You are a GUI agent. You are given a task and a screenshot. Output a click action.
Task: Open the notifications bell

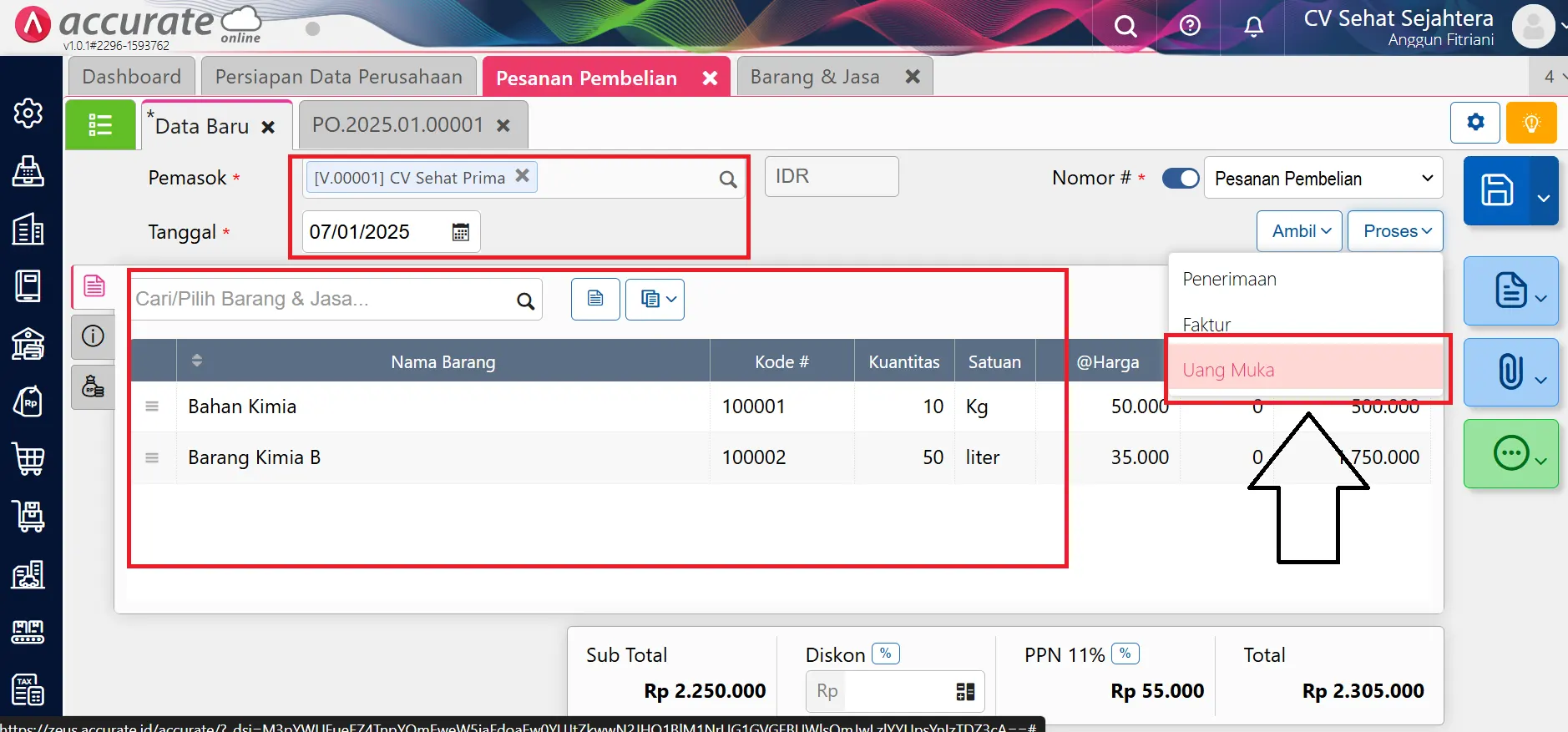[1253, 27]
